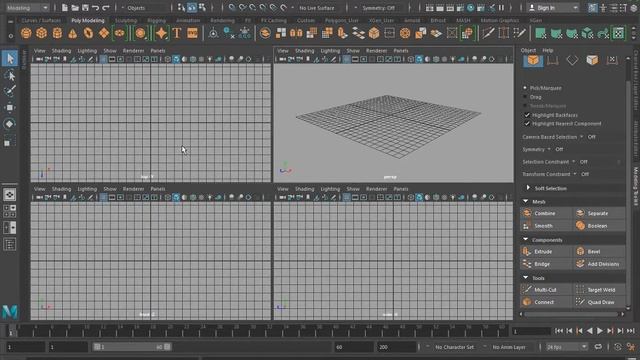
Task: Click the Undo arrow icon
Action: [x=96, y=8]
